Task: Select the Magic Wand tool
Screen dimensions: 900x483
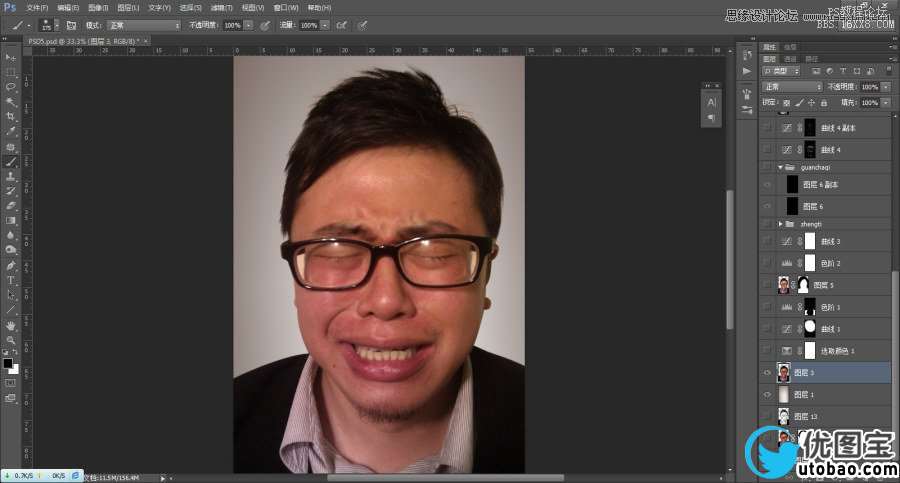Action: point(10,102)
